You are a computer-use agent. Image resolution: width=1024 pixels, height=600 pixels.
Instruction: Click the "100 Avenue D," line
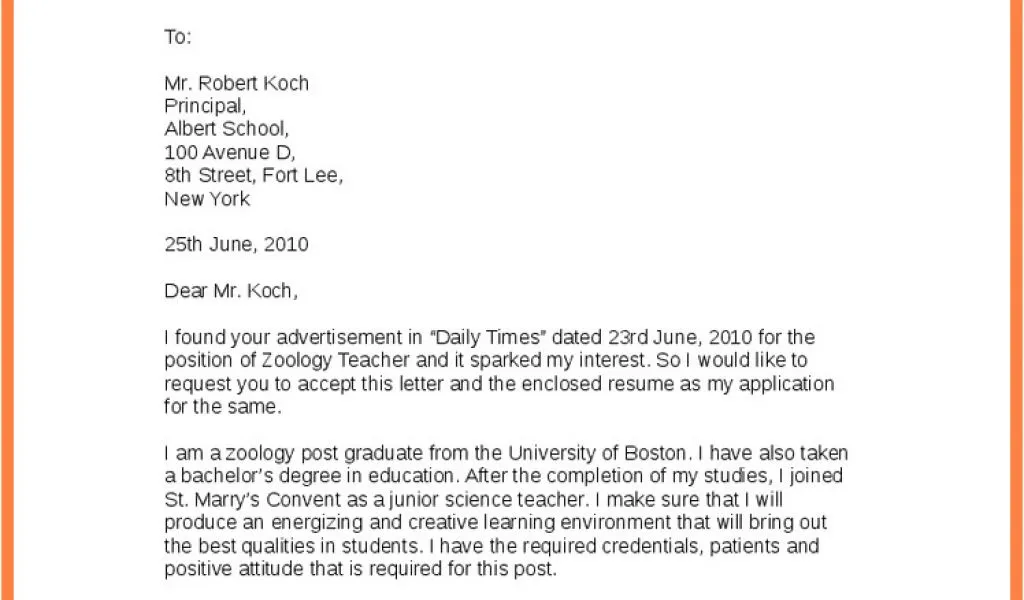point(230,153)
